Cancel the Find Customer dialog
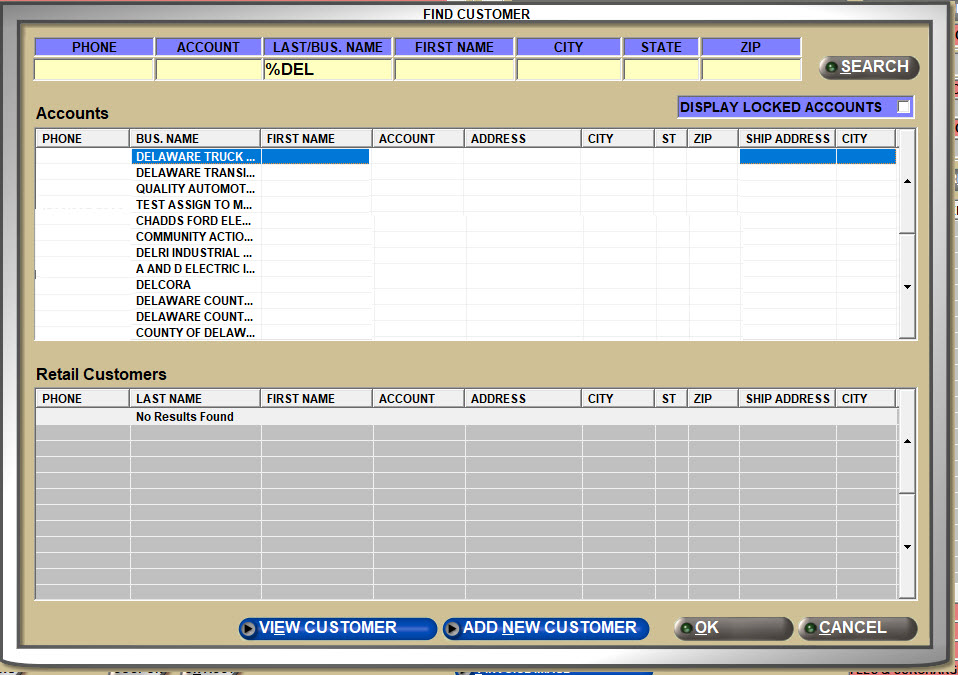 tap(857, 628)
